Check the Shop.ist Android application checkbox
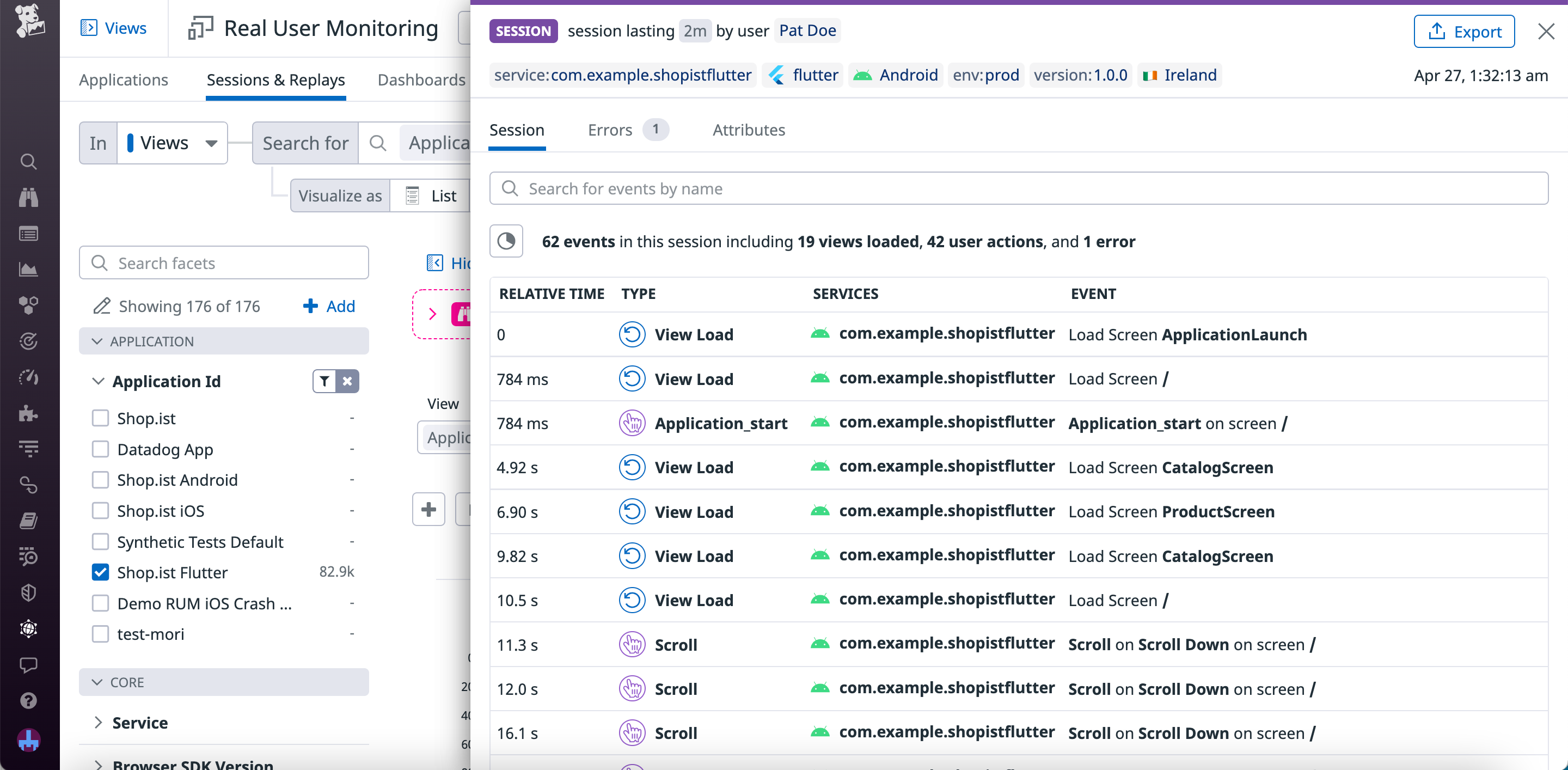 pos(100,480)
